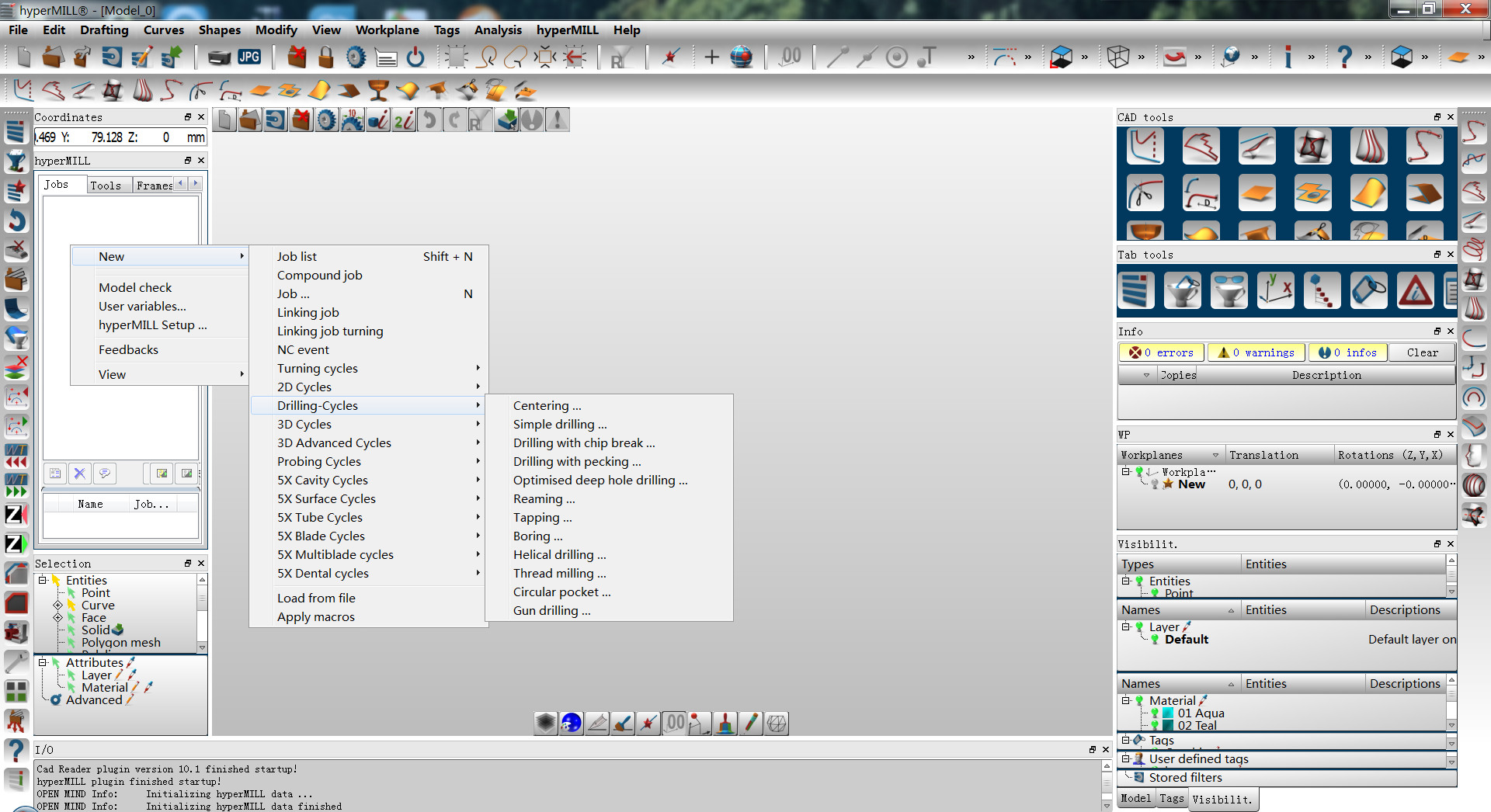Click the 01 Aqua color swatch

[1168, 713]
